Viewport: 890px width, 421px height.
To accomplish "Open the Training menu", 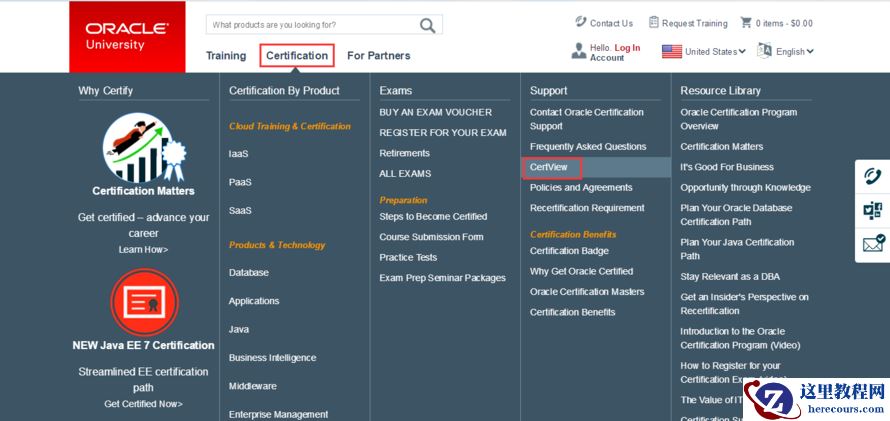I will [x=226, y=56].
